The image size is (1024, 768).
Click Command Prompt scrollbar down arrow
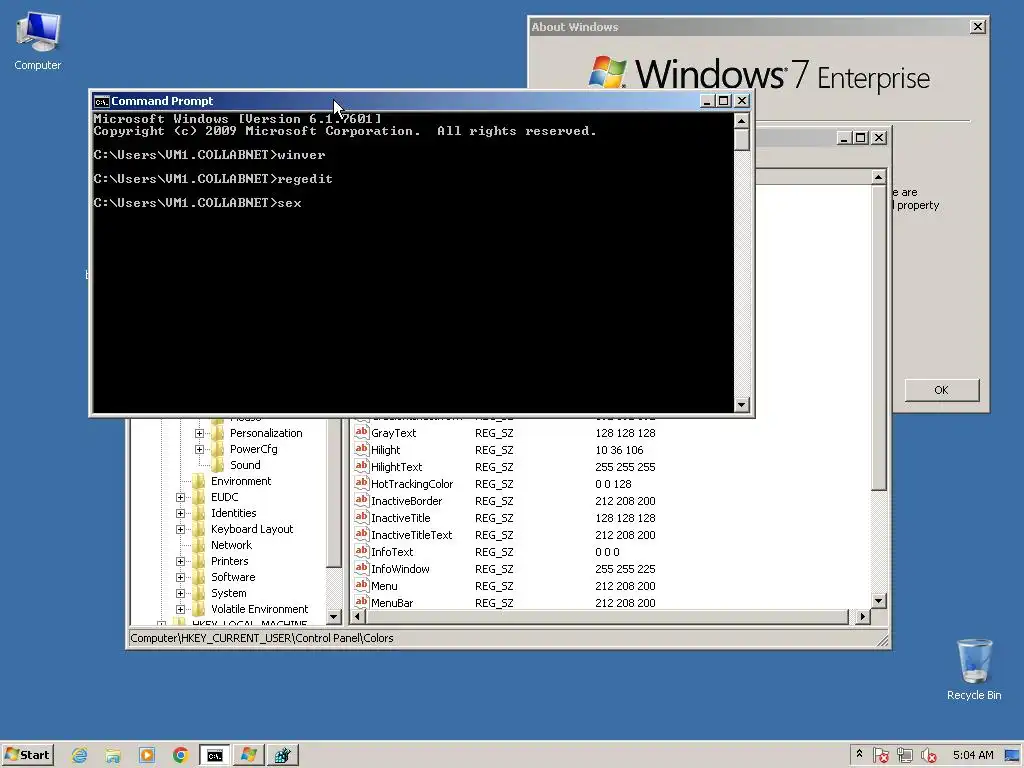(x=741, y=405)
